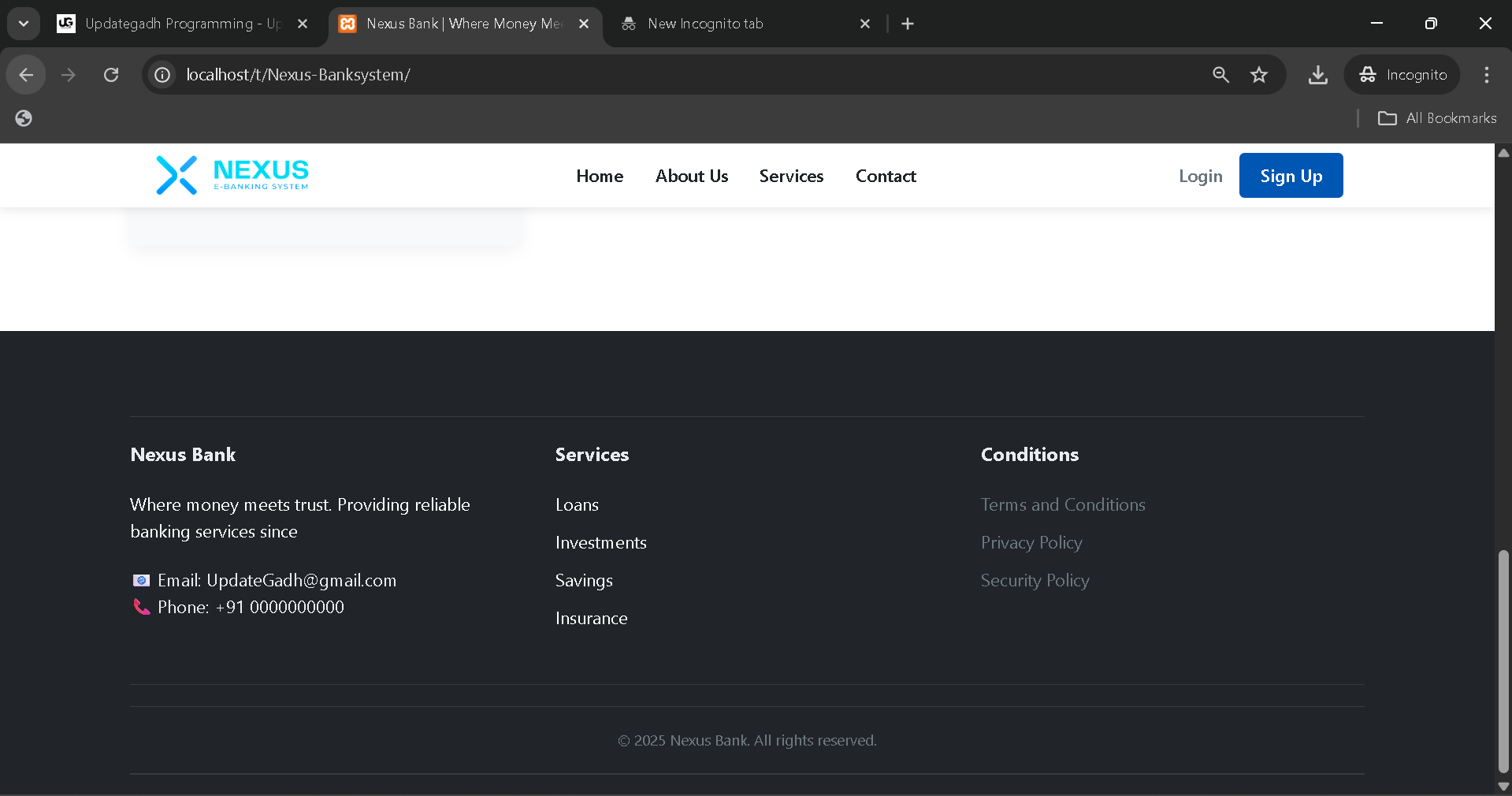The width and height of the screenshot is (1512, 796).
Task: View site information icon
Action: 162,75
